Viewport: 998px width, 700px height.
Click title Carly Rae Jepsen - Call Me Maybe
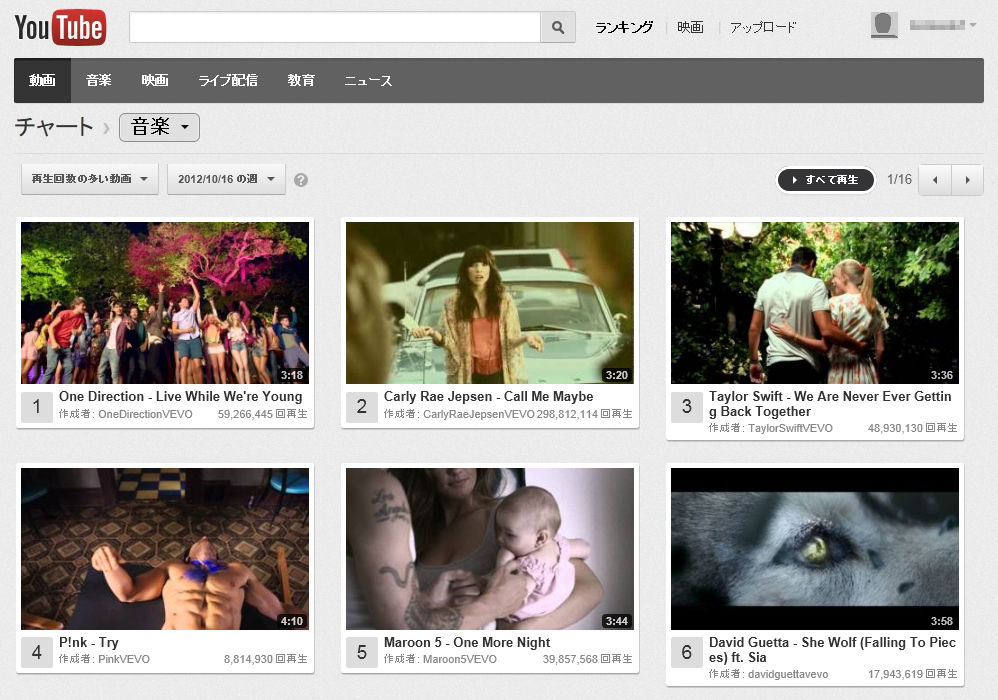[x=488, y=396]
